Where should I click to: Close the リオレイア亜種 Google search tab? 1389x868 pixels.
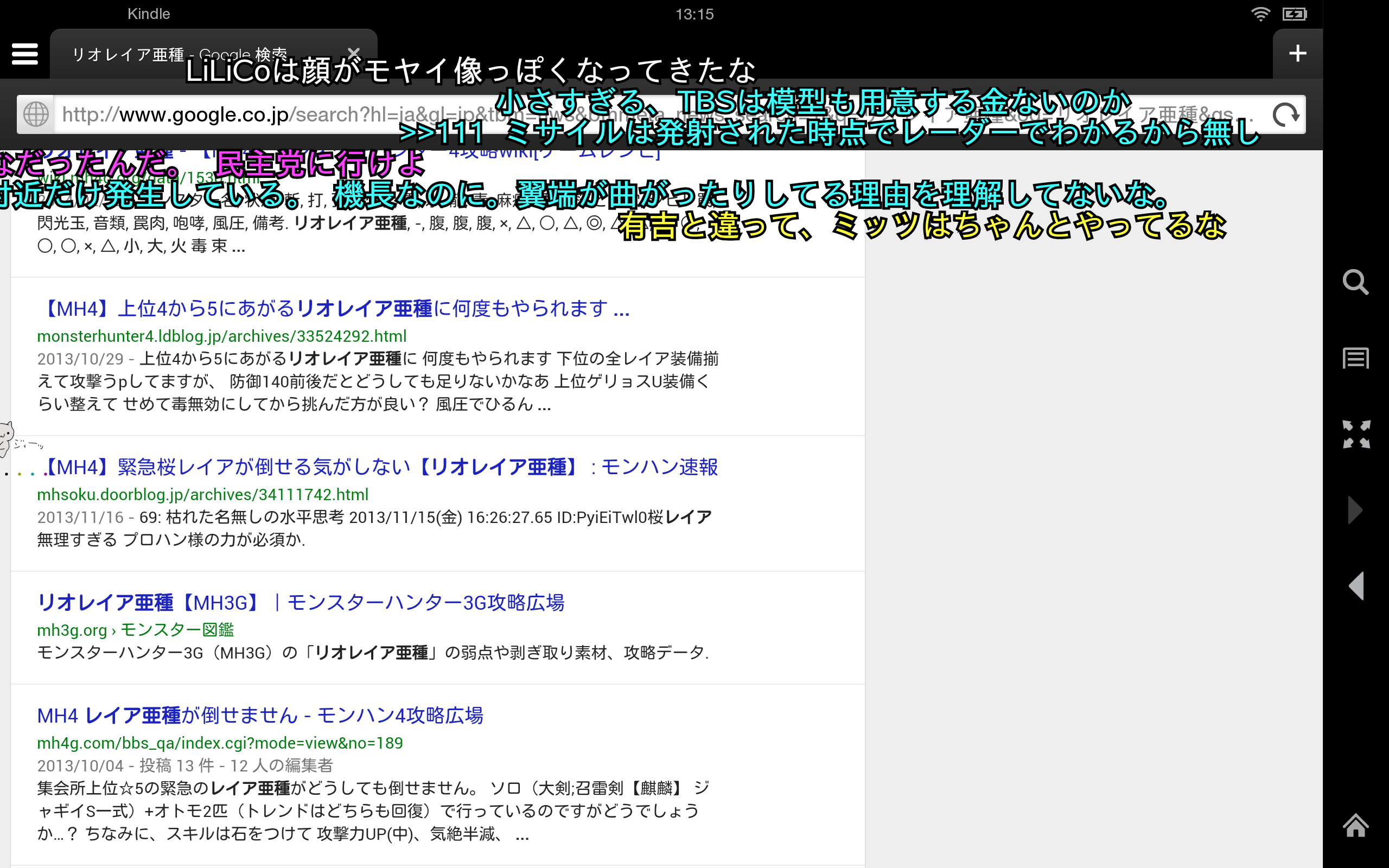click(x=354, y=53)
